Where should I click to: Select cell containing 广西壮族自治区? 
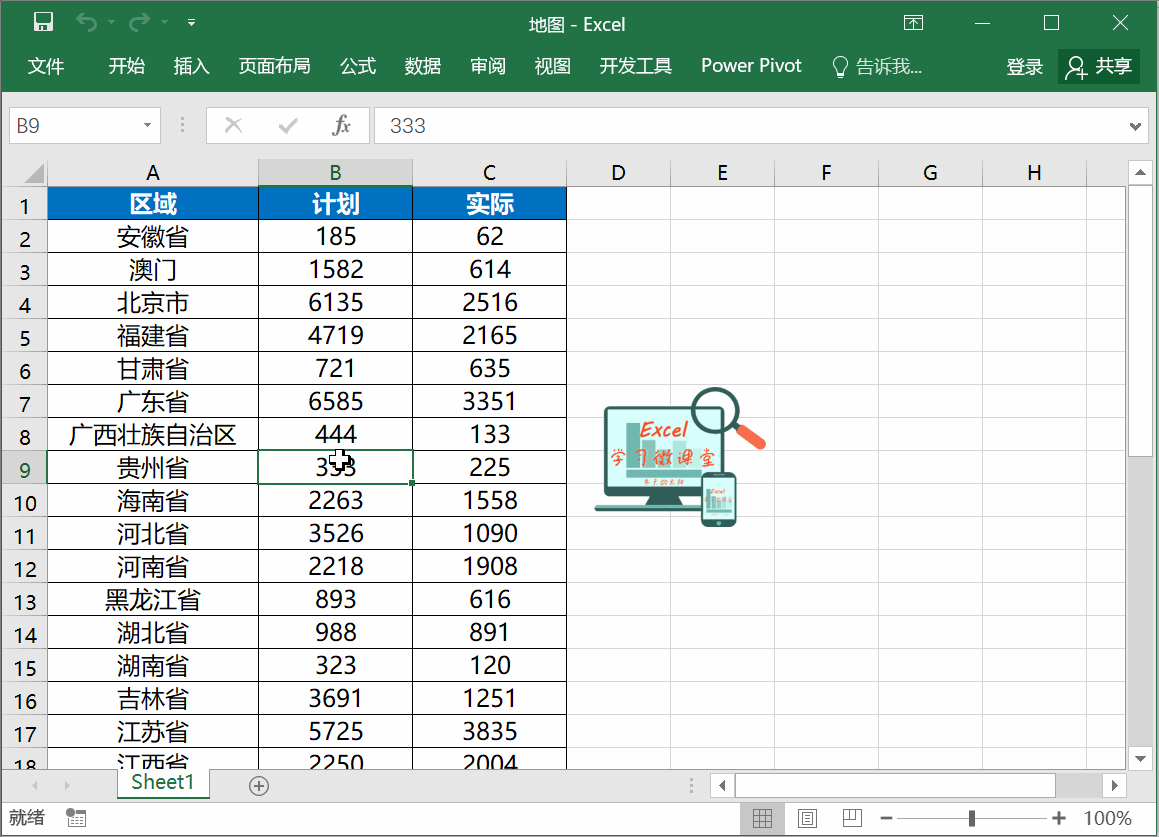153,435
